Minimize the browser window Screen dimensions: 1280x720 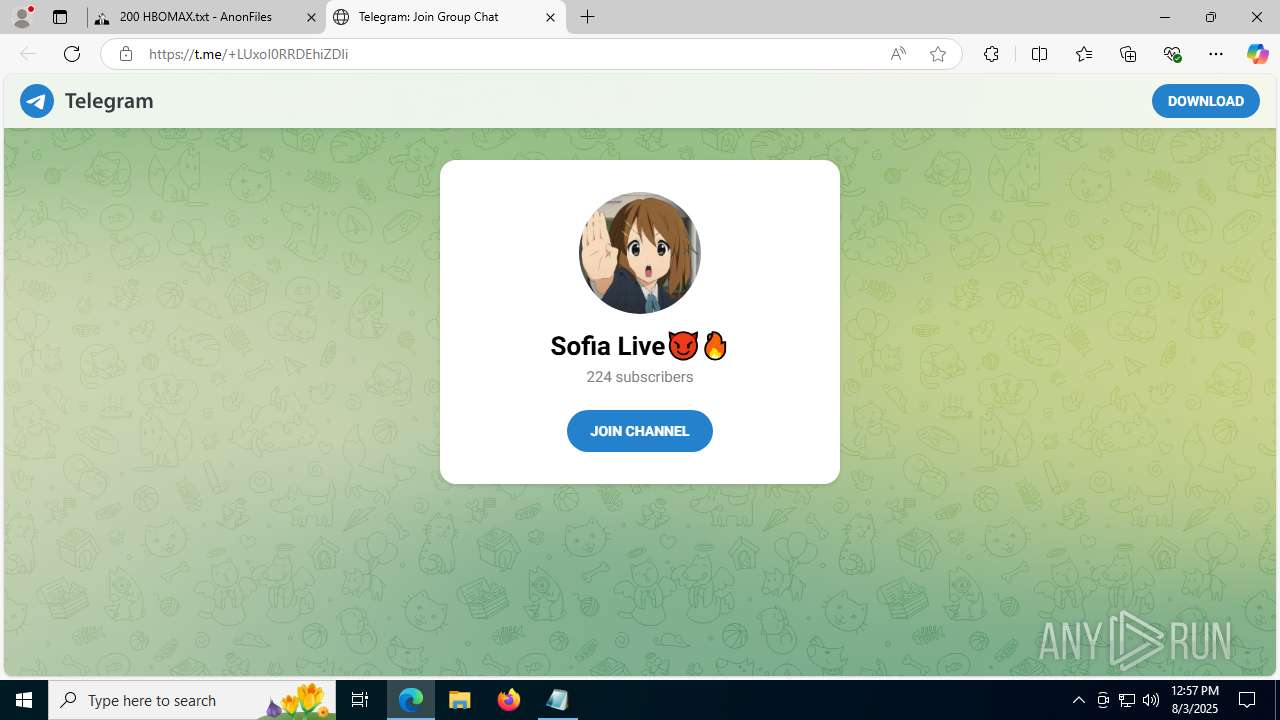point(1165,17)
